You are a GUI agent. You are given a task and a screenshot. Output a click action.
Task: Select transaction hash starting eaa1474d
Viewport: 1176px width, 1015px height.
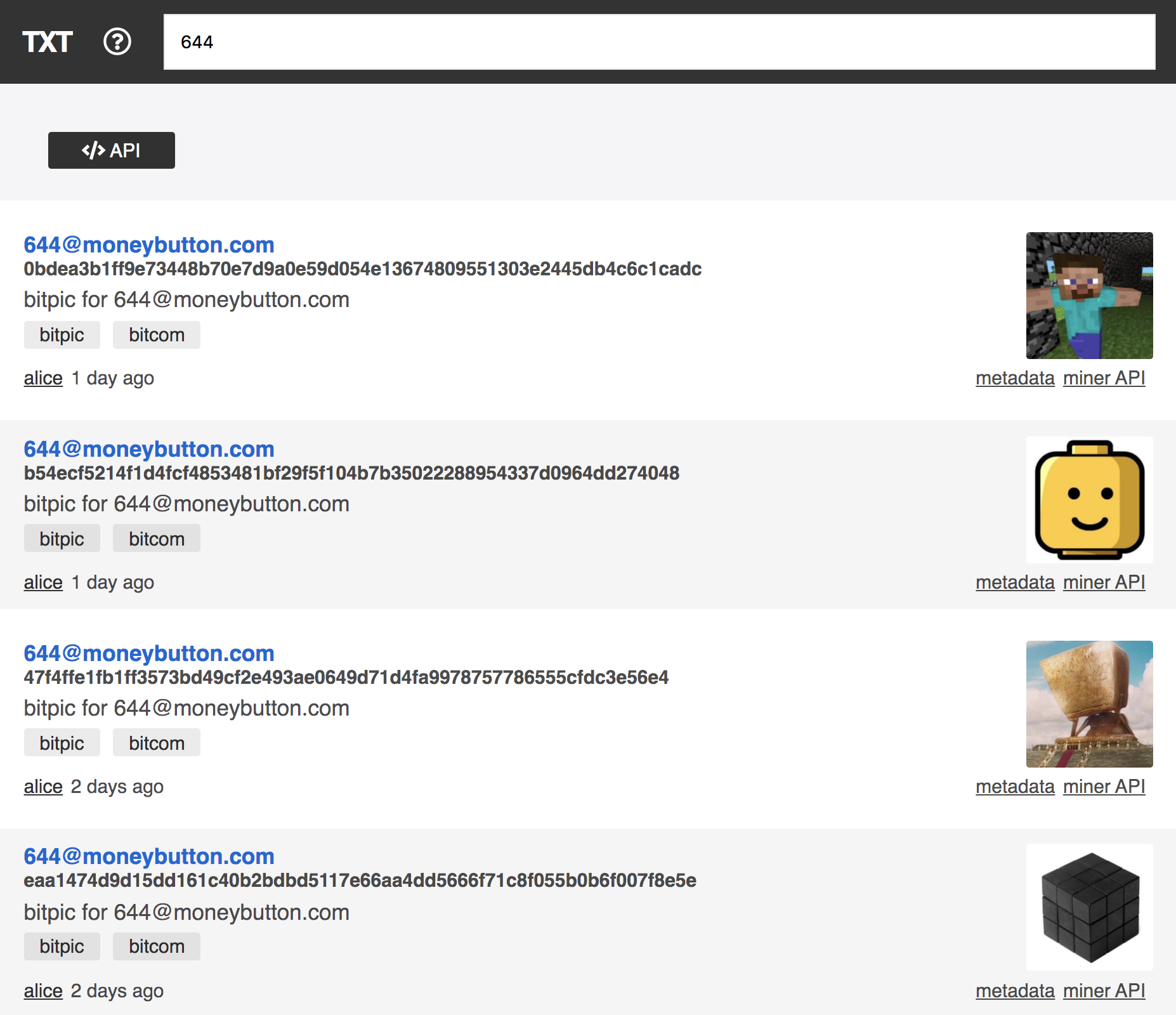coord(360,881)
